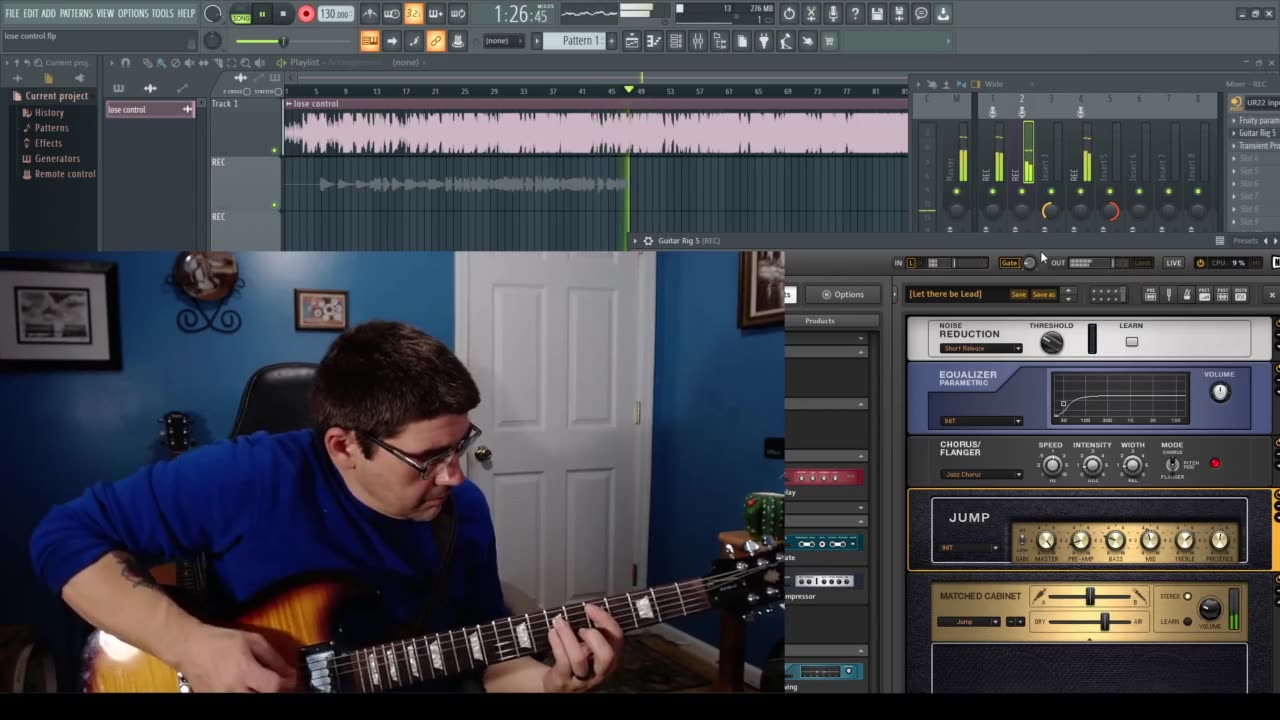Screen dimensions: 1280x720
Task: Open the Short Release preset dropdown
Action: click(982, 348)
